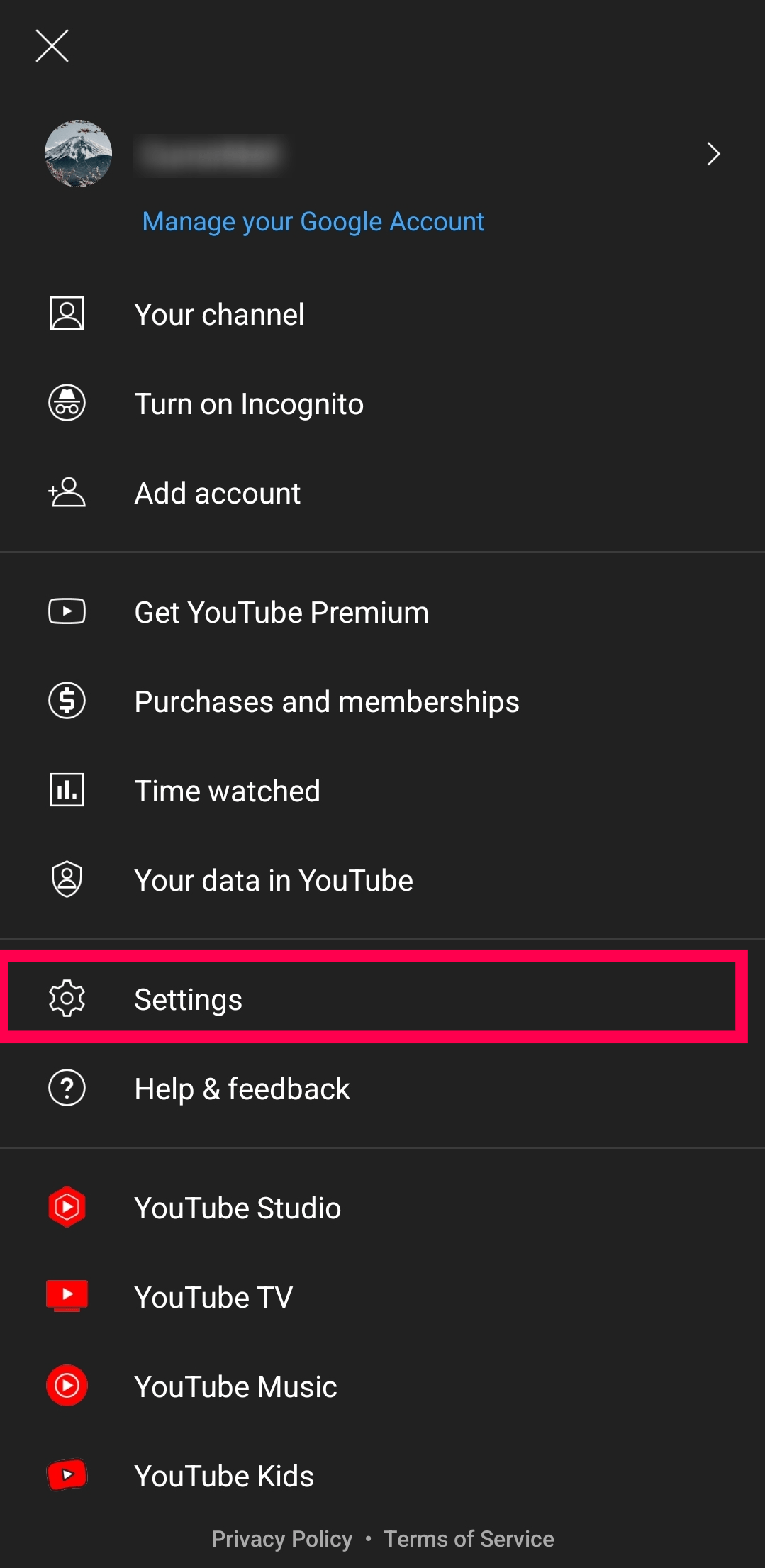Screen dimensions: 765x1568
Task: Select the Add account icon
Action: (x=67, y=492)
